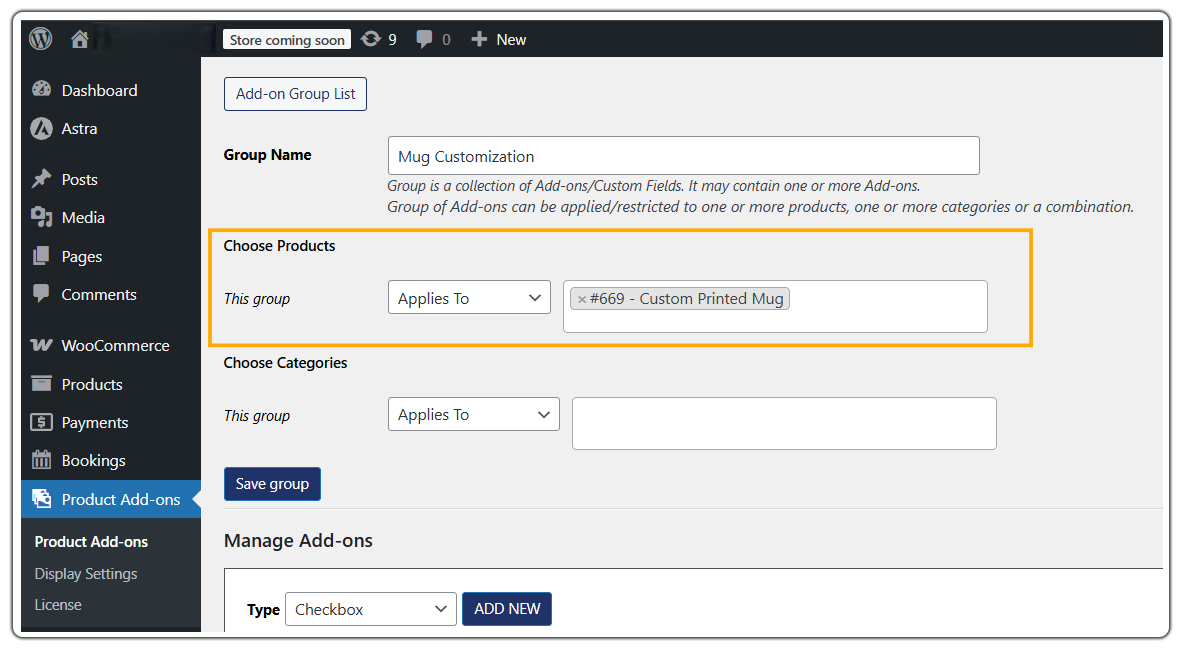Open Bookings using the calendar icon
Screen dimensions: 1182x648
(42, 460)
